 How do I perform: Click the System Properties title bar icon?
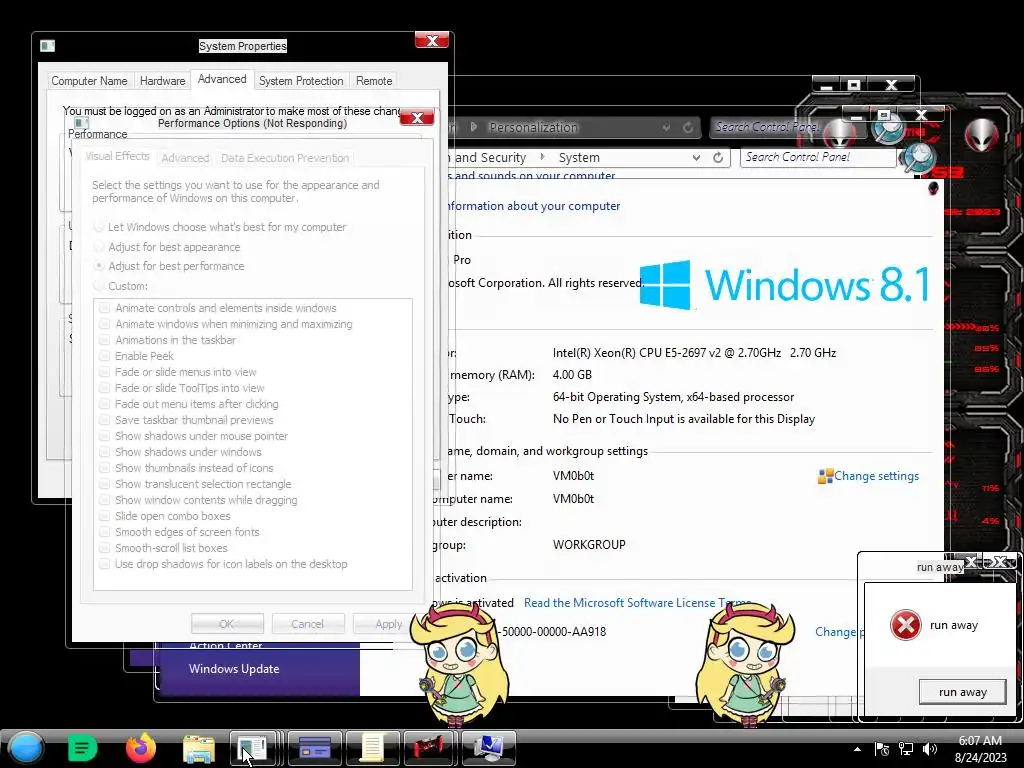pos(47,46)
